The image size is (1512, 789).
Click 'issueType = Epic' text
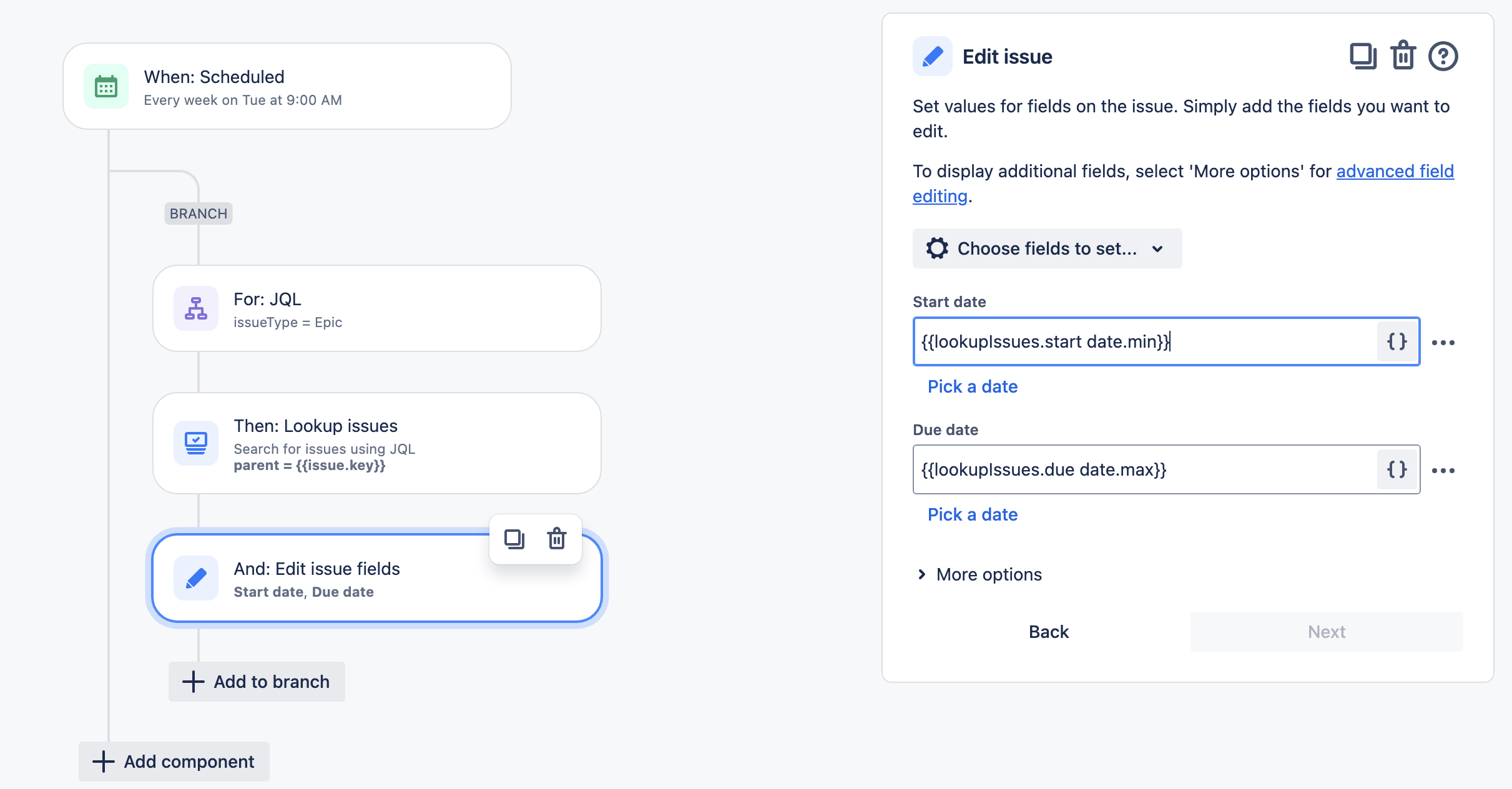click(288, 323)
